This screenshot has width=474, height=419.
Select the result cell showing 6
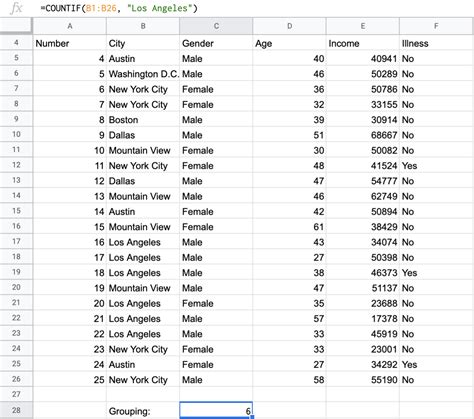pos(216,411)
